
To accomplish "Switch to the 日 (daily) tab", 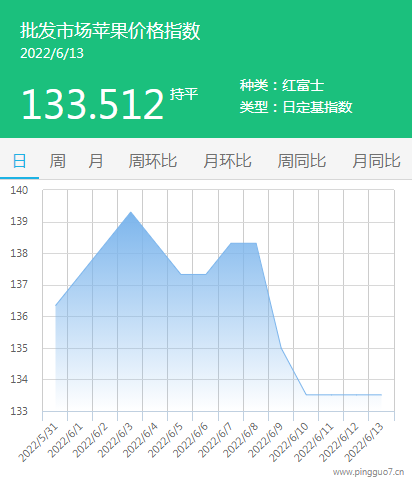I will (x=19, y=161).
